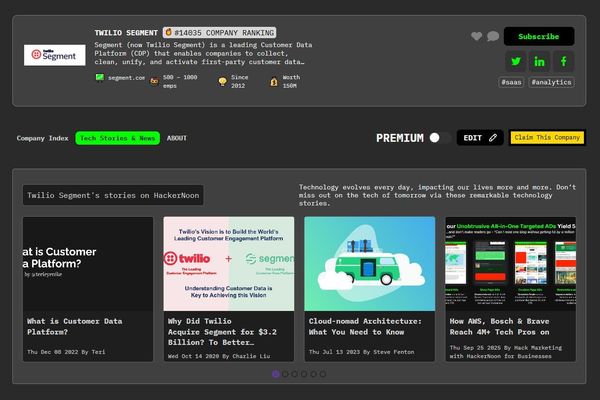Open 'Why Did Twilio Acquire Segment' title
600x400 pixels.
[222, 332]
